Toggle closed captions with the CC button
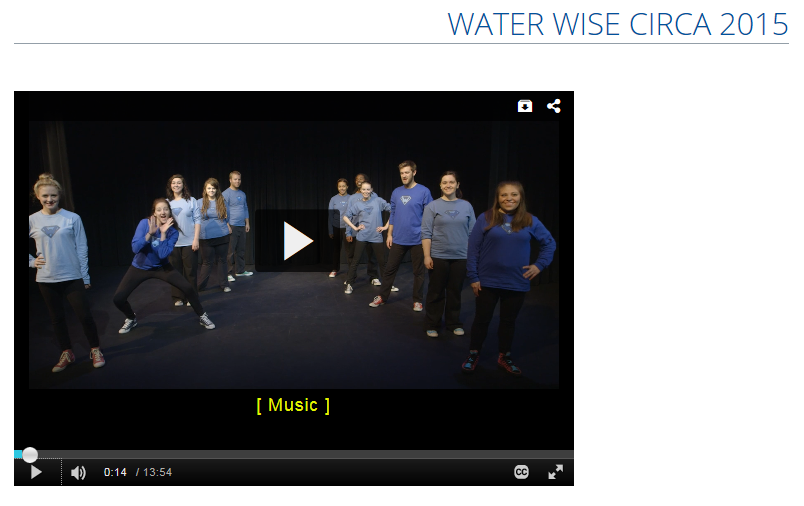This screenshot has height=506, width=804. 521,472
